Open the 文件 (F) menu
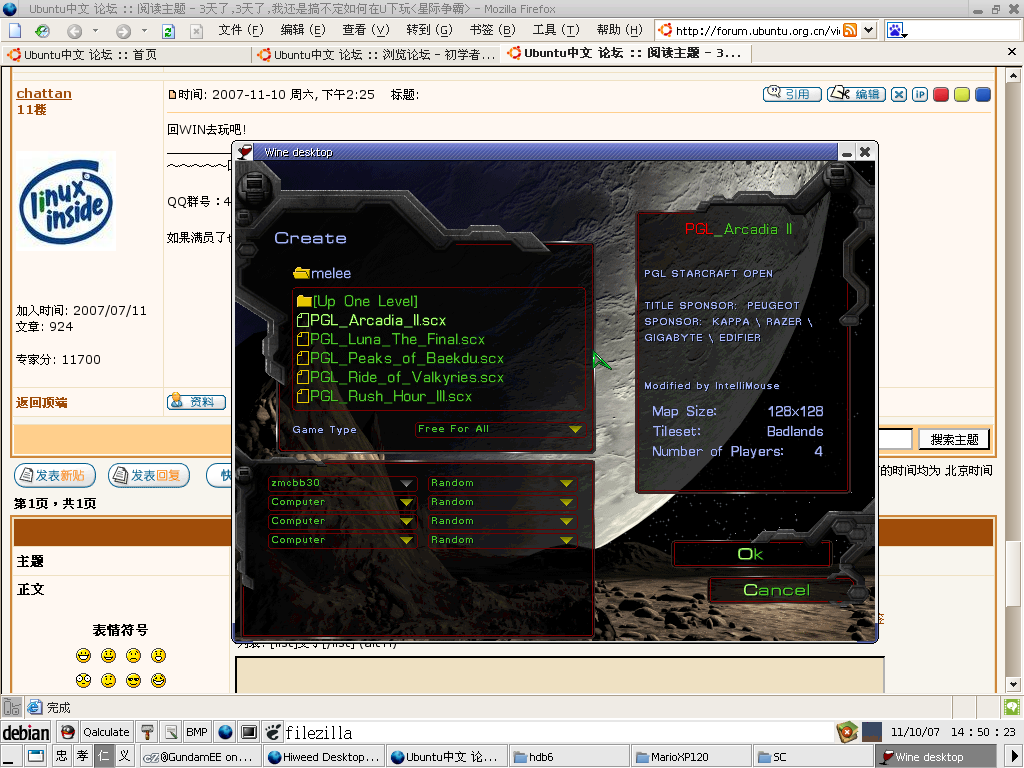 [x=240, y=30]
